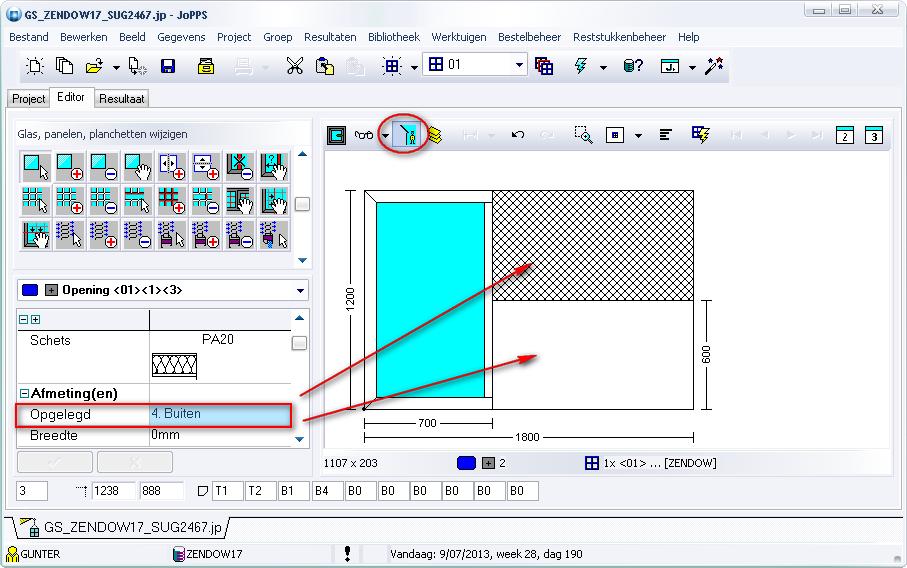
Task: Open the dropdown arrow beside lightning icon
Action: tap(603, 68)
